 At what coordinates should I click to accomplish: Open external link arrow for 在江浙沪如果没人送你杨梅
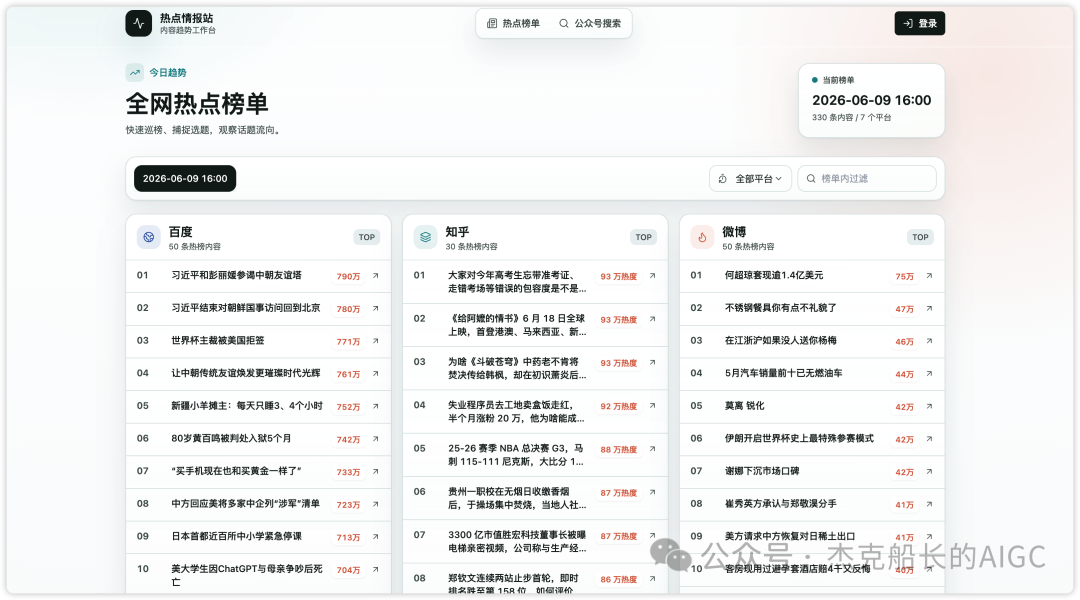click(x=929, y=341)
